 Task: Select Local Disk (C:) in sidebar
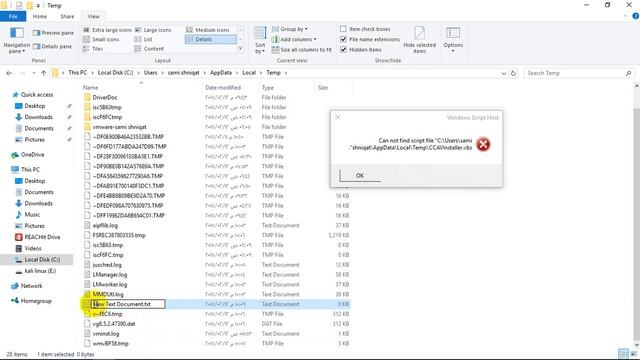pos(38,260)
